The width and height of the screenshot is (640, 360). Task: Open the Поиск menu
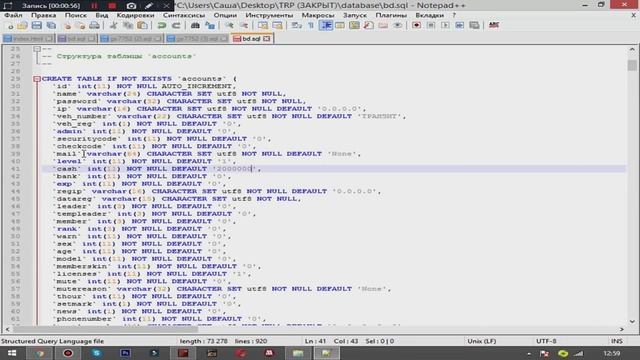(x=76, y=15)
